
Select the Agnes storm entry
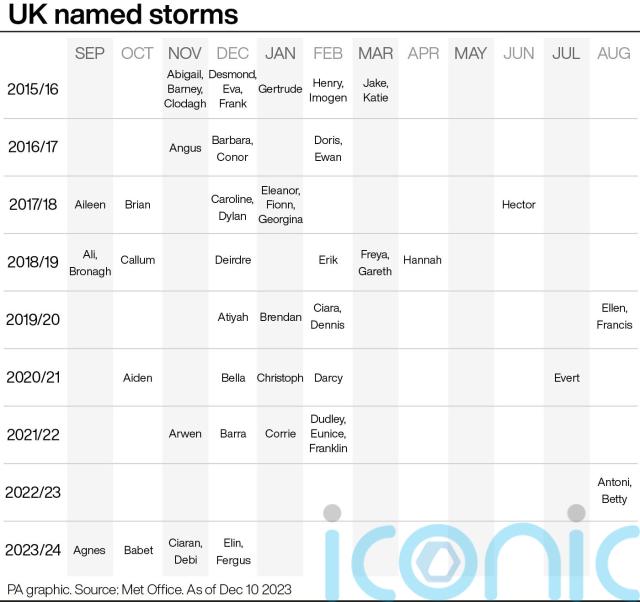tap(89, 551)
